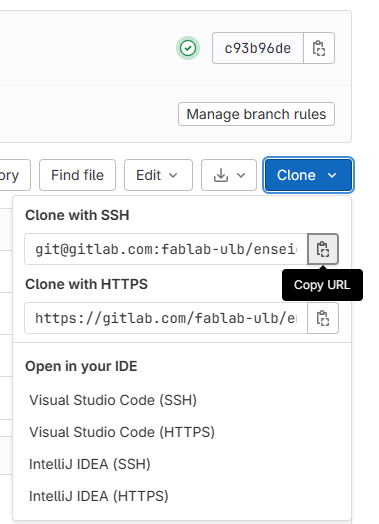Click the Clone with SSH heading
Image resolution: width=379 pixels, height=524 pixels.
click(77, 215)
